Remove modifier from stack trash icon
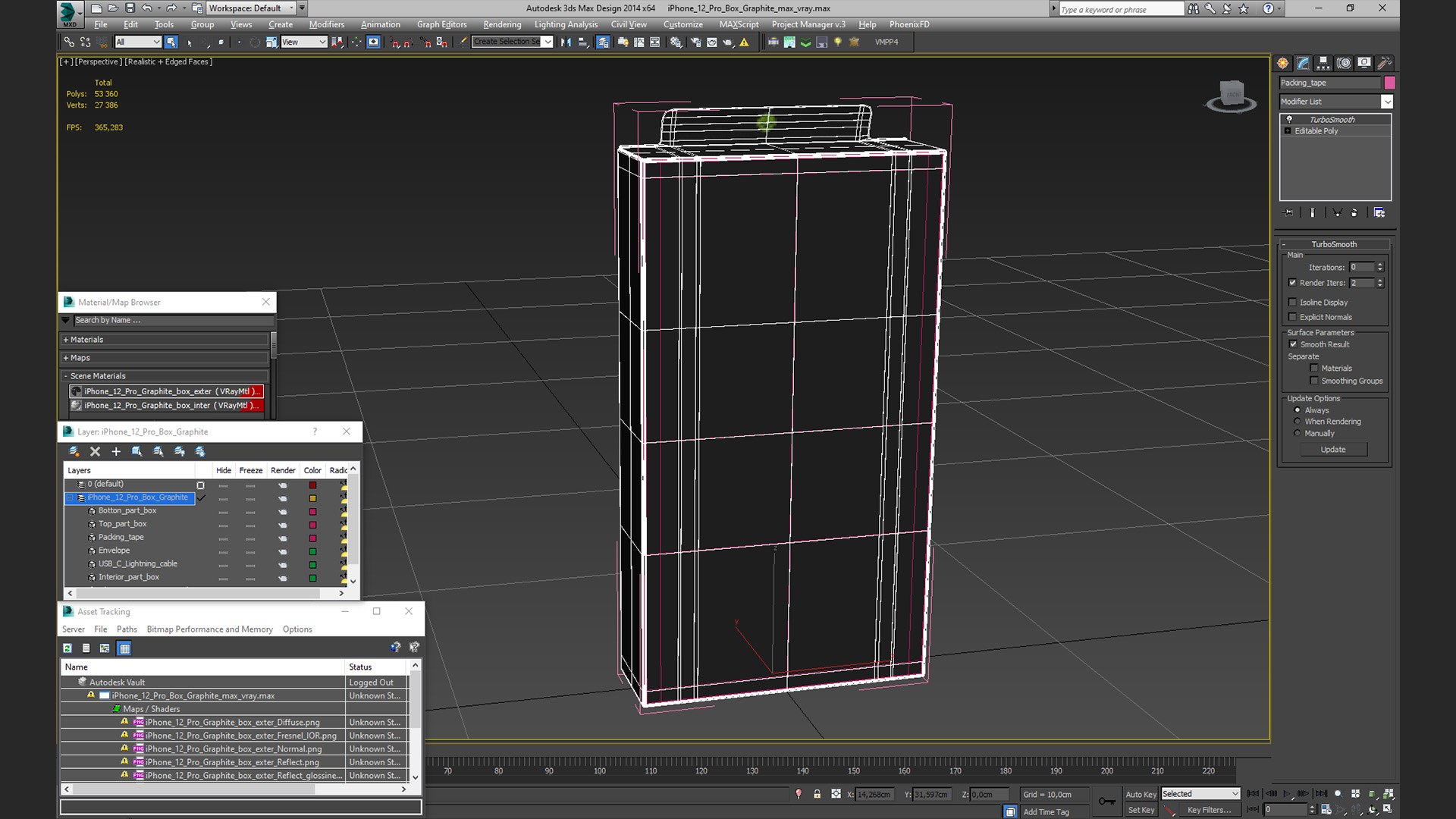Viewport: 1456px width, 819px height. [x=1354, y=212]
